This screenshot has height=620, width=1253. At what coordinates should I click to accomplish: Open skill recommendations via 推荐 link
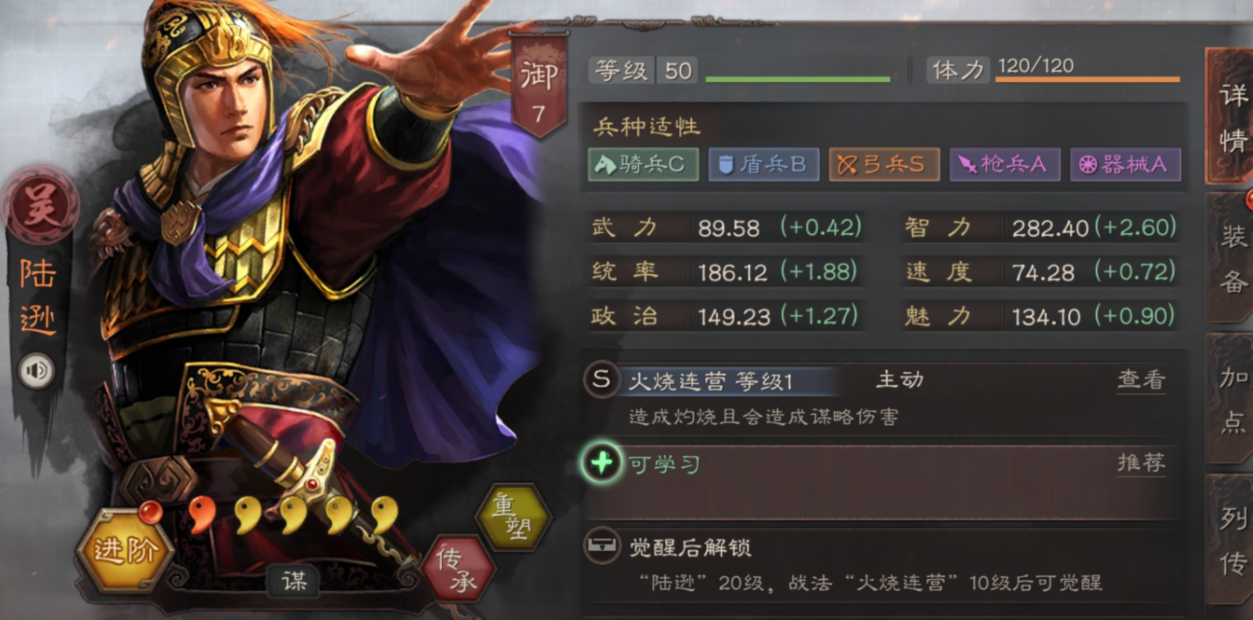[x=1141, y=464]
